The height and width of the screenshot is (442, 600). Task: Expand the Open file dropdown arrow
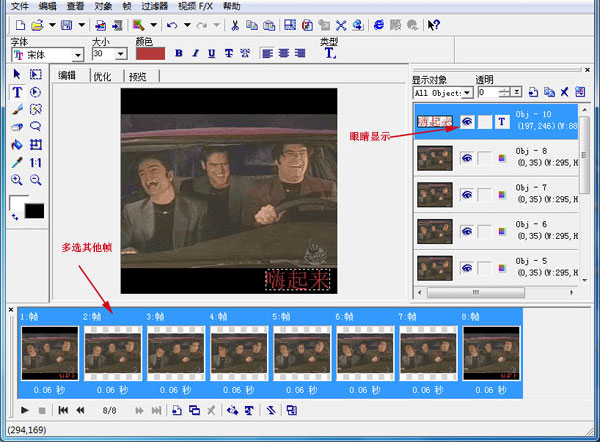[52, 25]
